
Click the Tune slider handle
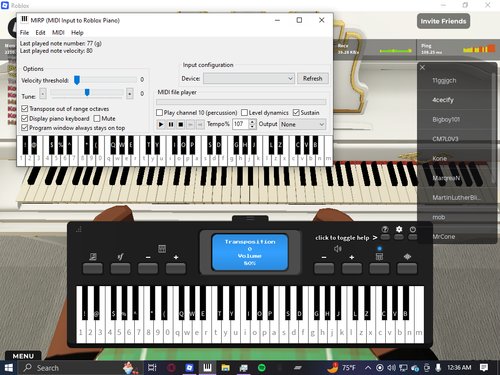tap(87, 93)
